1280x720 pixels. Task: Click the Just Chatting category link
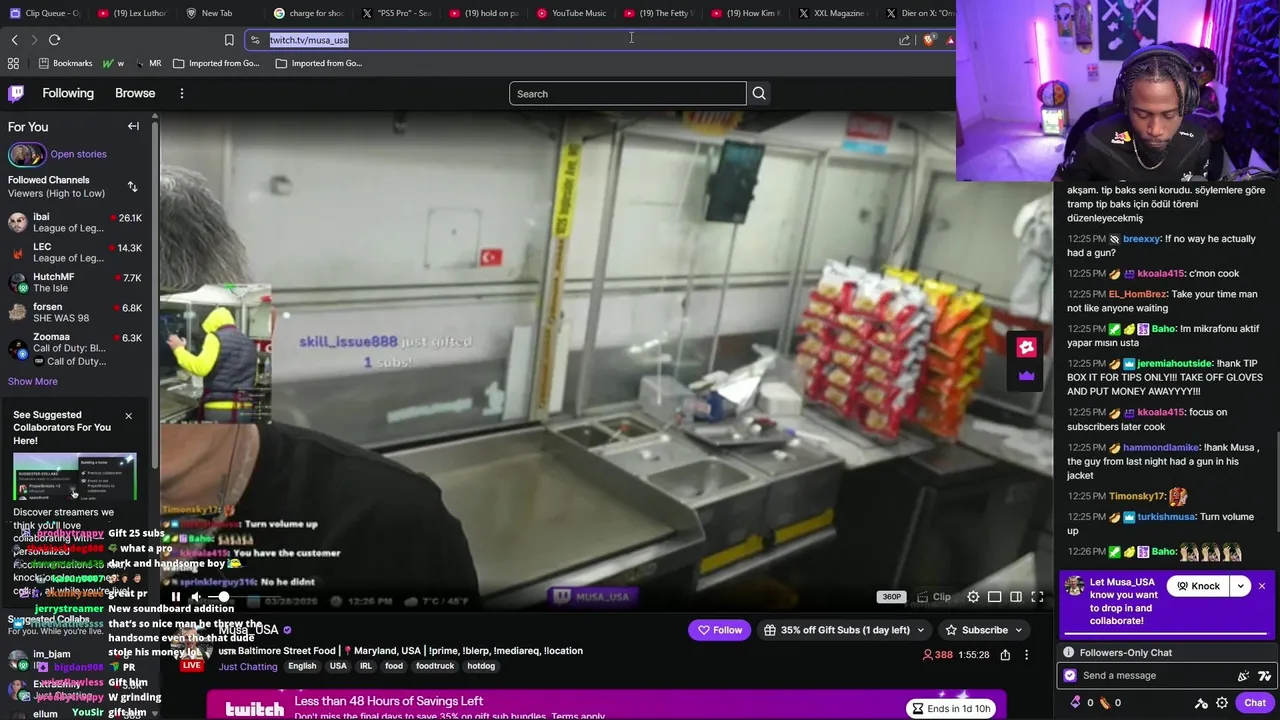(x=248, y=667)
